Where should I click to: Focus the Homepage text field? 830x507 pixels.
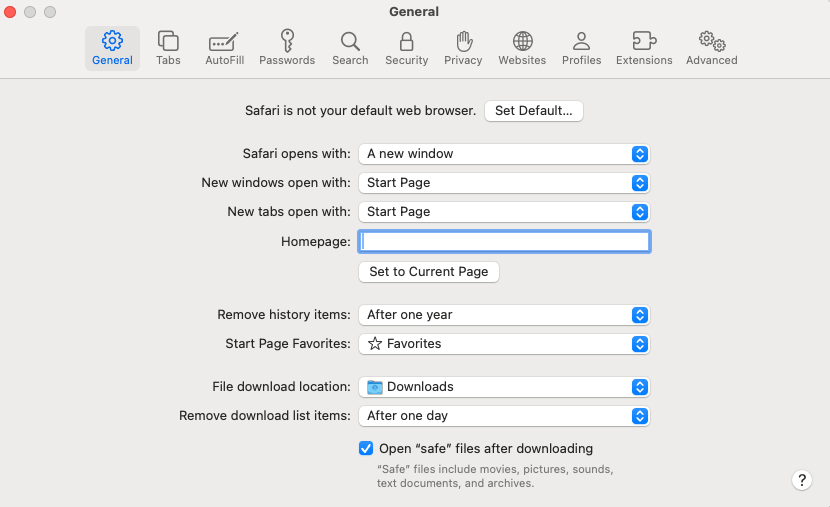click(x=504, y=242)
